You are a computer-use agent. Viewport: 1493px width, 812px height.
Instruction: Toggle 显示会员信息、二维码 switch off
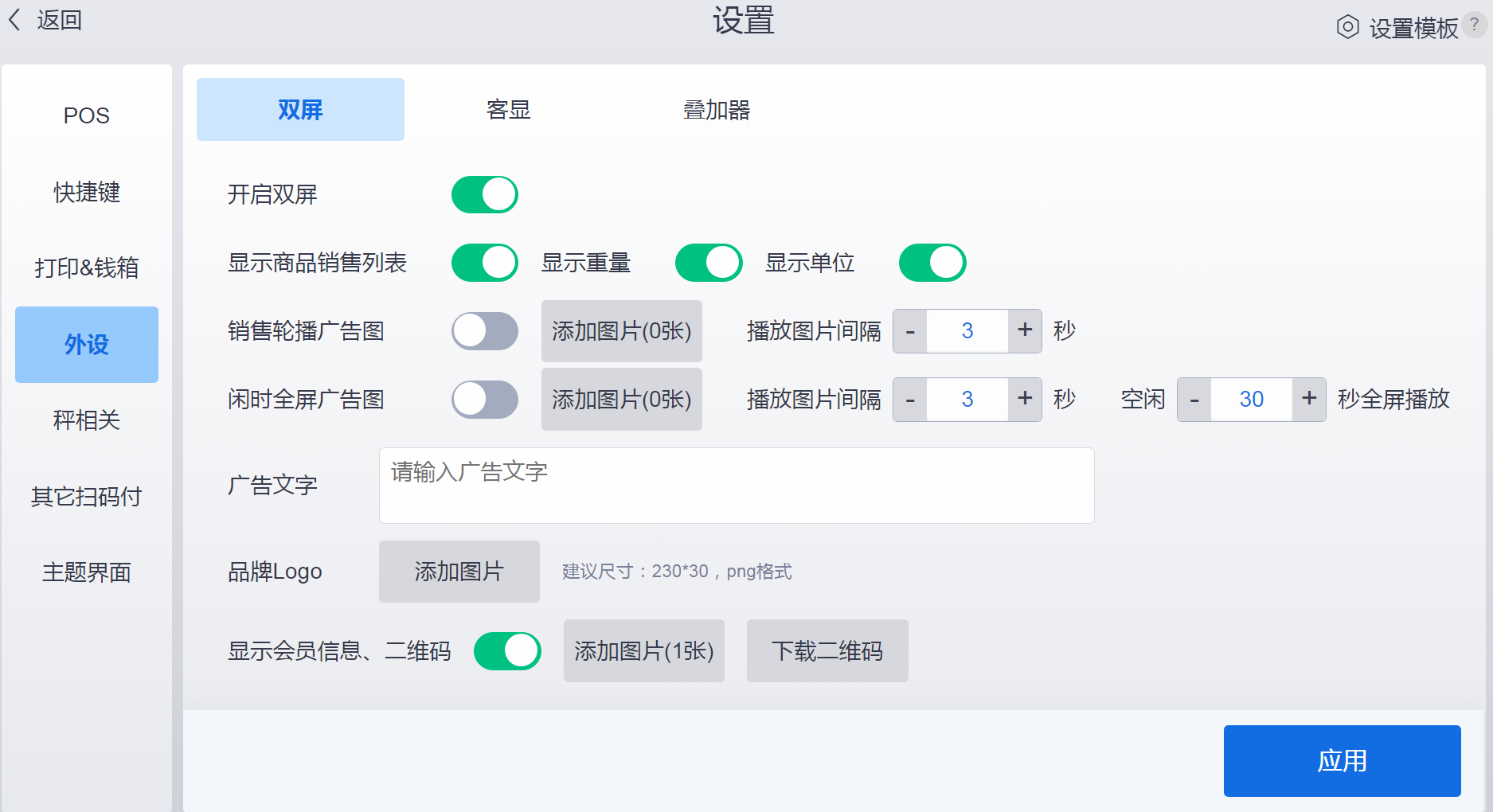507,651
